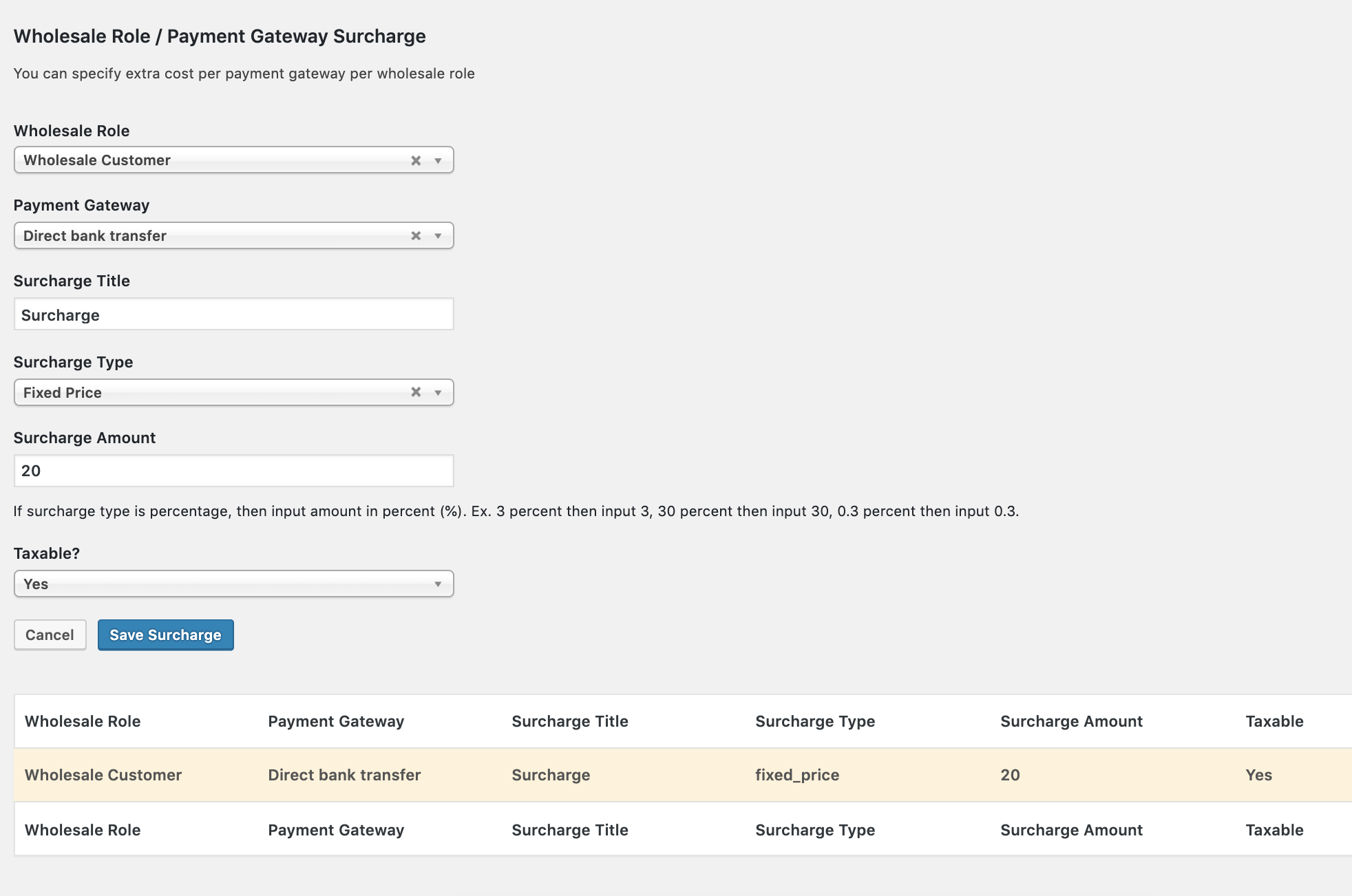The width and height of the screenshot is (1352, 896).
Task: Clear the Wholesale Role selection (x icon)
Action: click(416, 160)
